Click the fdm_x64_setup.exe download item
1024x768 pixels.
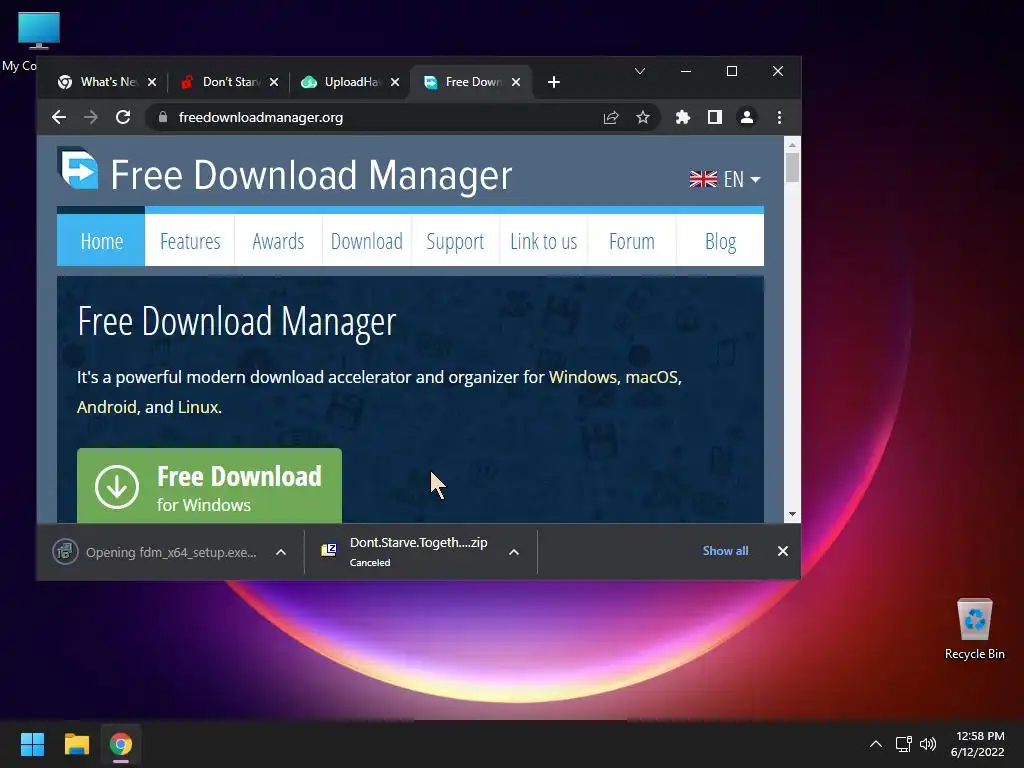(x=157, y=552)
